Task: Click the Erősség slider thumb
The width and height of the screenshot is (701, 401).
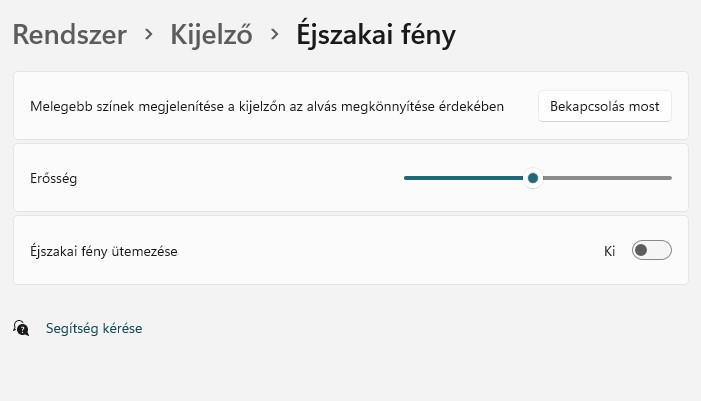Action: pos(533,178)
